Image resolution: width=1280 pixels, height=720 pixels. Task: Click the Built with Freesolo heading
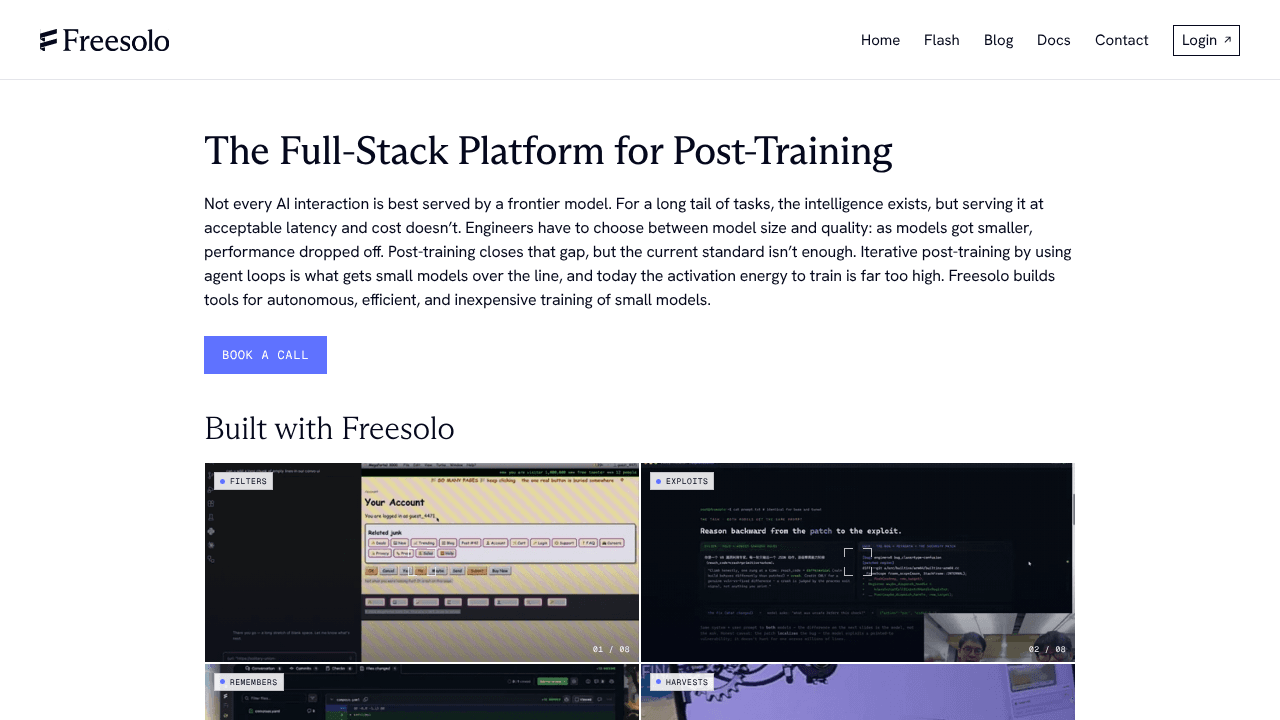coord(329,428)
